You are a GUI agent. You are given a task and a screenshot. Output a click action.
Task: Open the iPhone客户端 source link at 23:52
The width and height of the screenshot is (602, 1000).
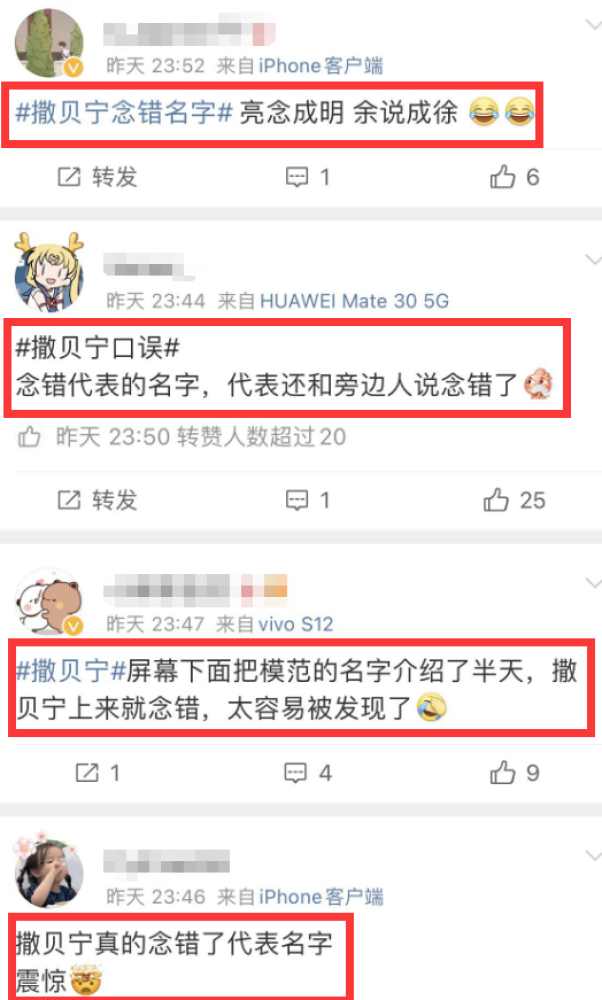pos(320,66)
